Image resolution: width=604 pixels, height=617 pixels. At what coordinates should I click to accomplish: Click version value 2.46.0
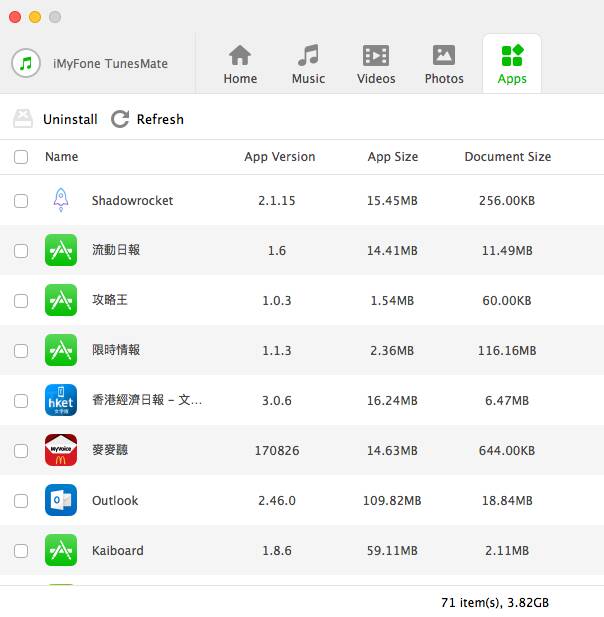(x=277, y=501)
